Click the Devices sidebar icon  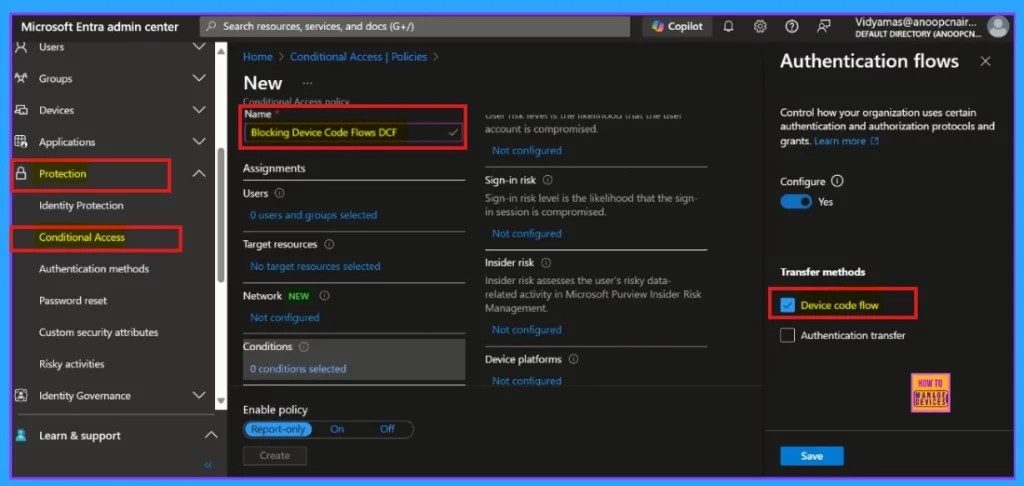[21, 110]
